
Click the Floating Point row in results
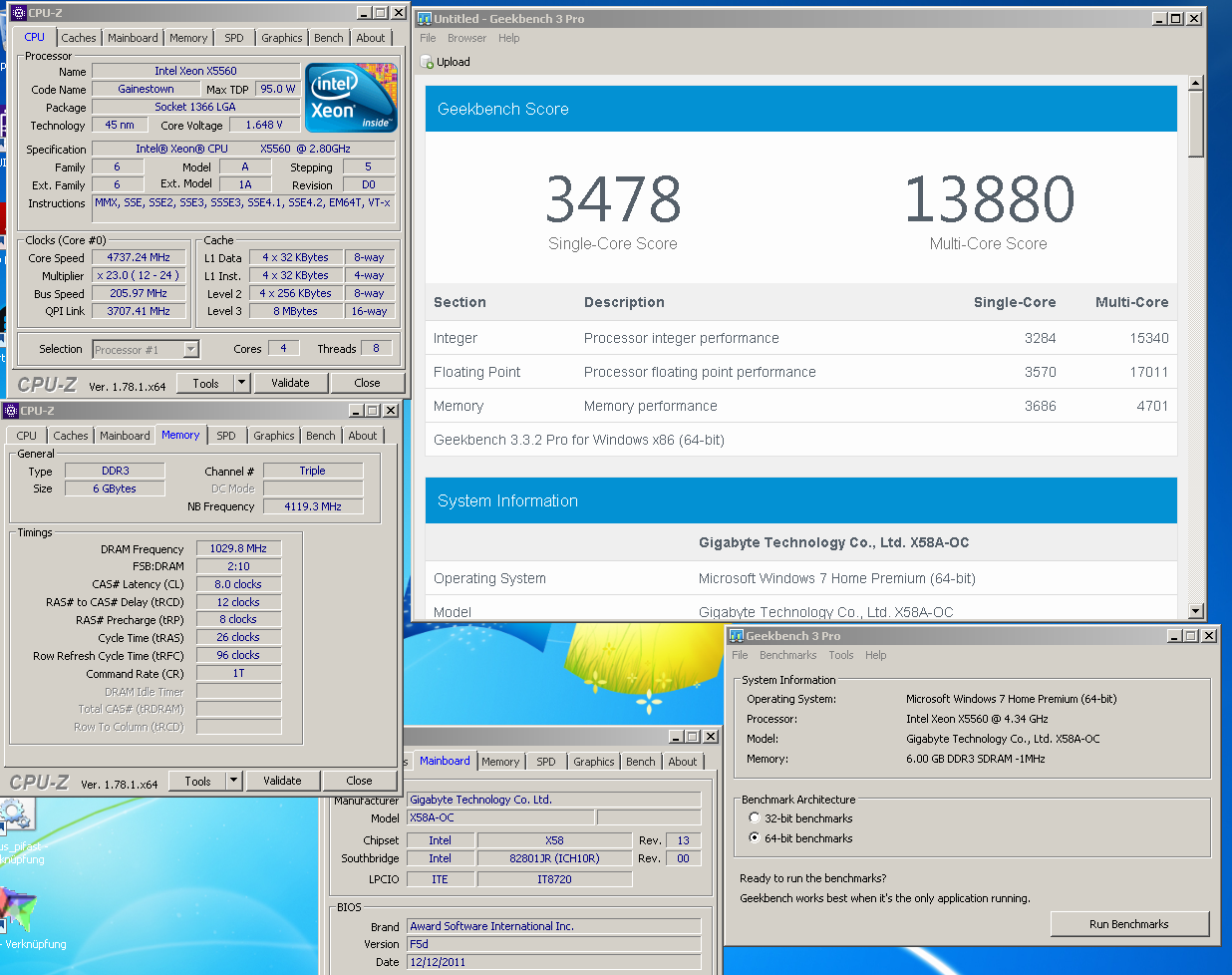[801, 372]
